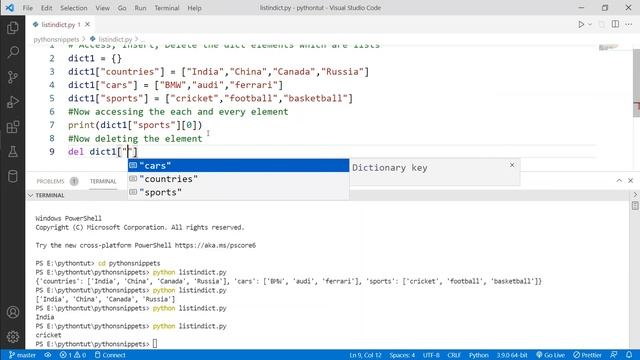Open the Testing flask view
This screenshot has height=360, width=640.
(13, 152)
